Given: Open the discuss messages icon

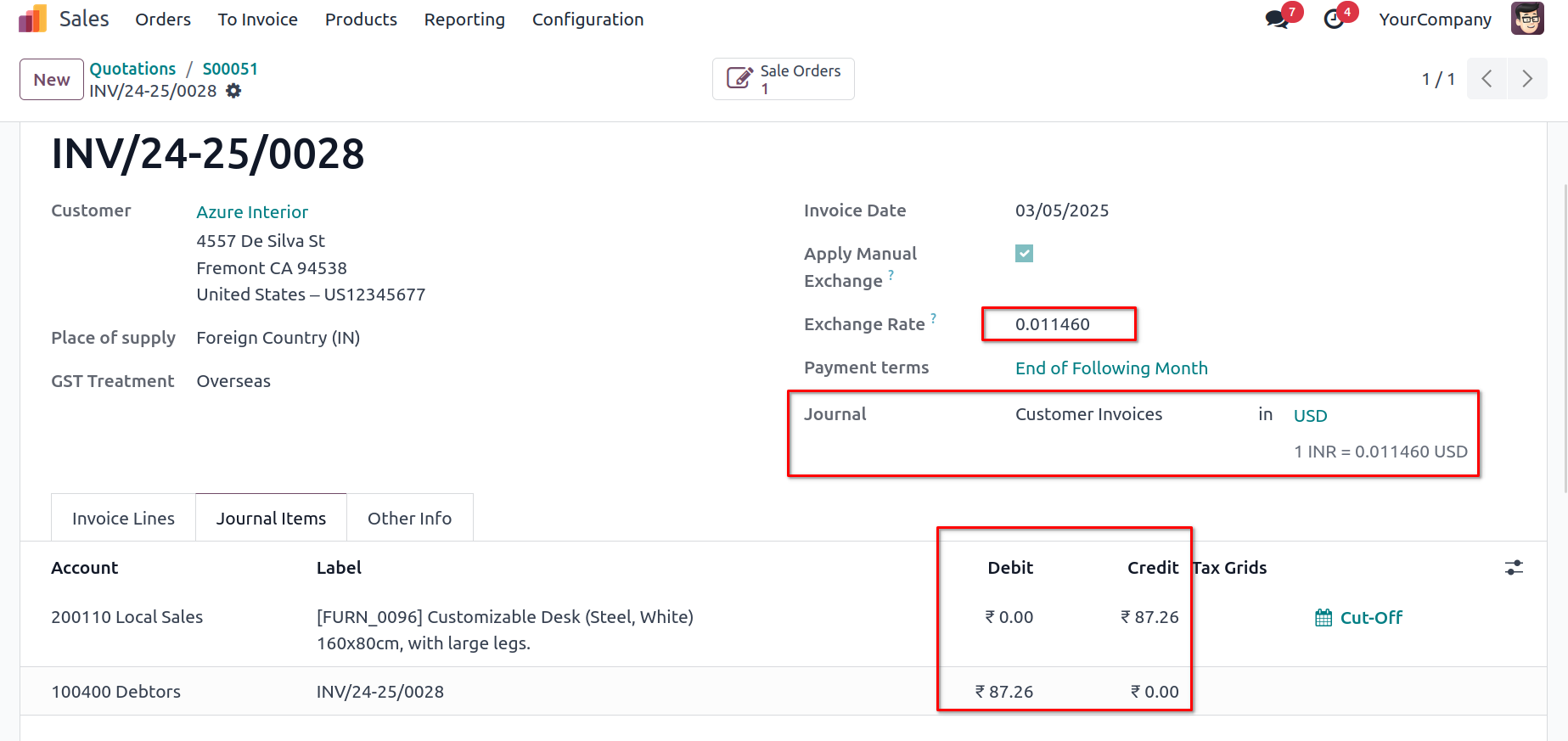Looking at the screenshot, I should pyautogui.click(x=1276, y=19).
